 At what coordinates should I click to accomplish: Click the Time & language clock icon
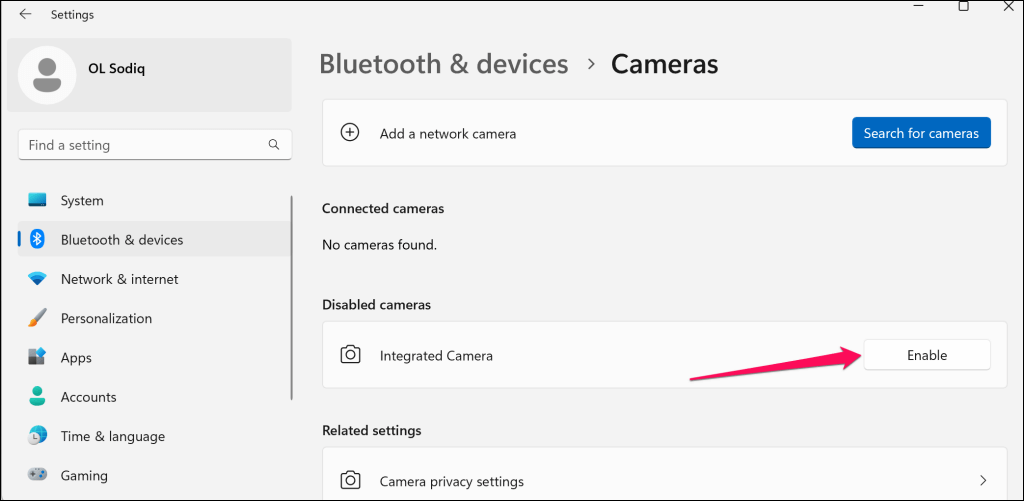tap(38, 436)
